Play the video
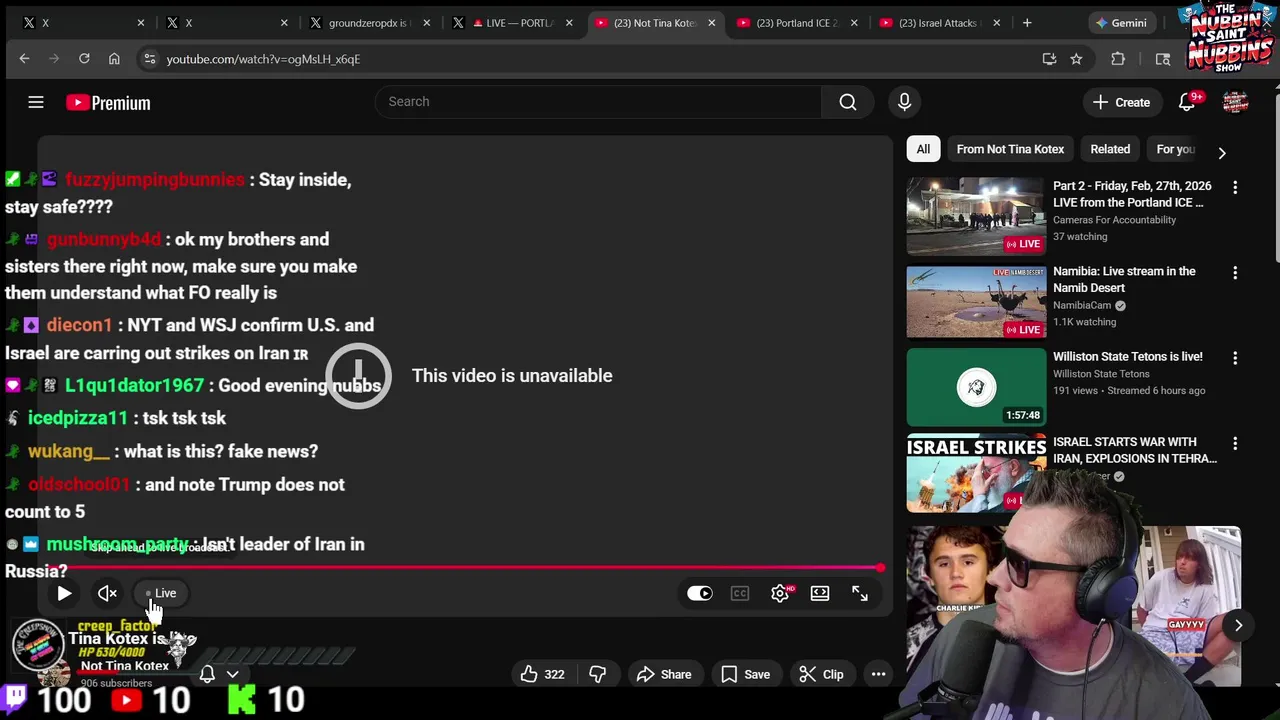 click(x=64, y=594)
